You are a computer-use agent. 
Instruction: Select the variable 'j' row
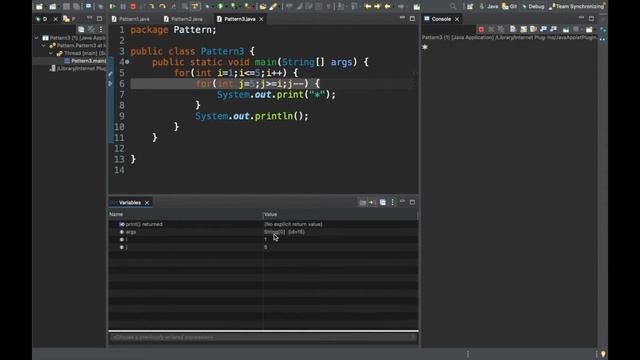coord(263,247)
